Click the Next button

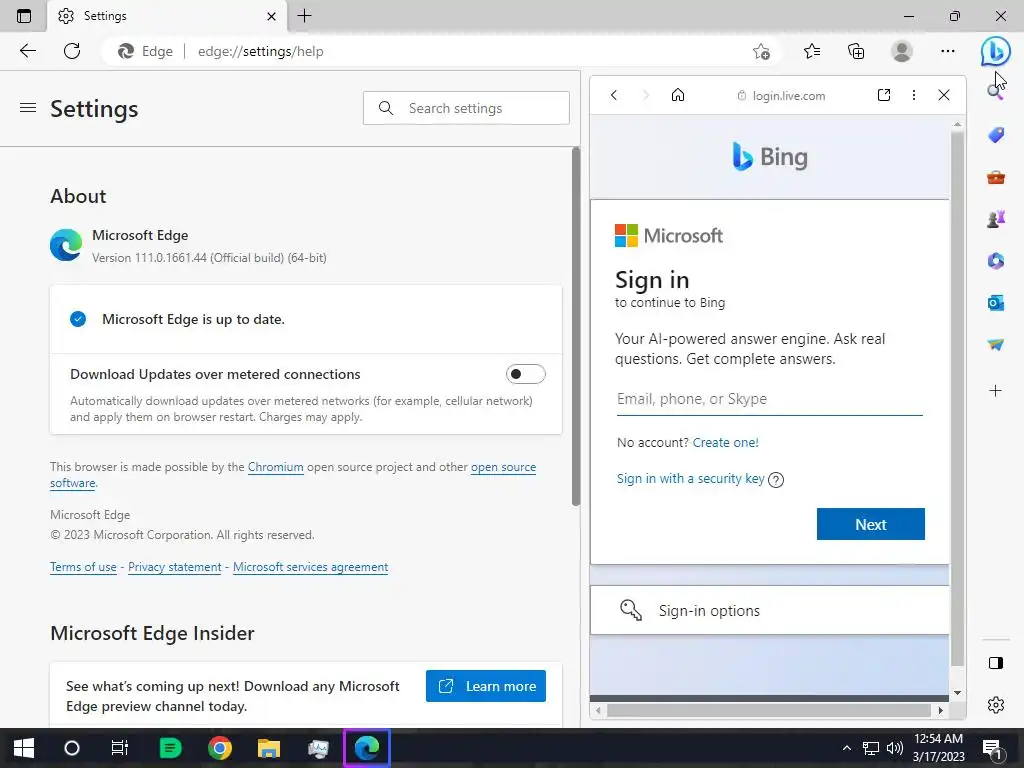[x=871, y=524]
